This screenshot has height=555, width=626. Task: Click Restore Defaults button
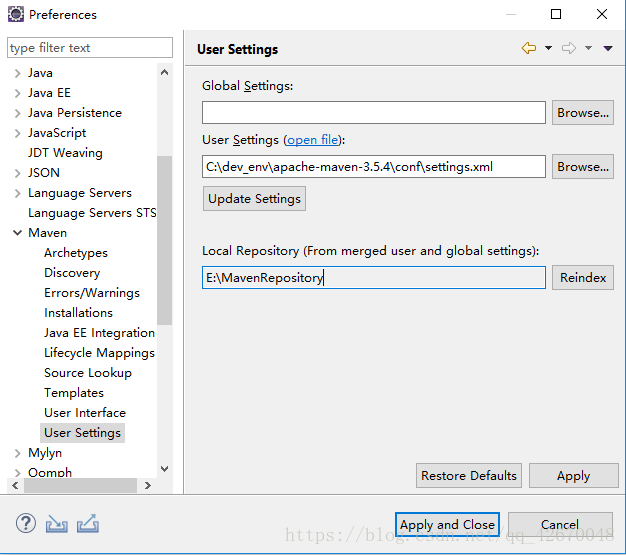(x=469, y=476)
